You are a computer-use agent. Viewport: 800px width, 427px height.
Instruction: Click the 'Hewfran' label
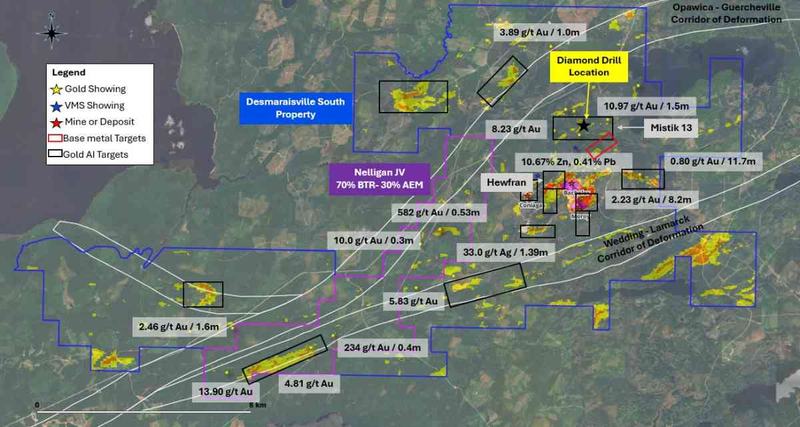(x=508, y=182)
